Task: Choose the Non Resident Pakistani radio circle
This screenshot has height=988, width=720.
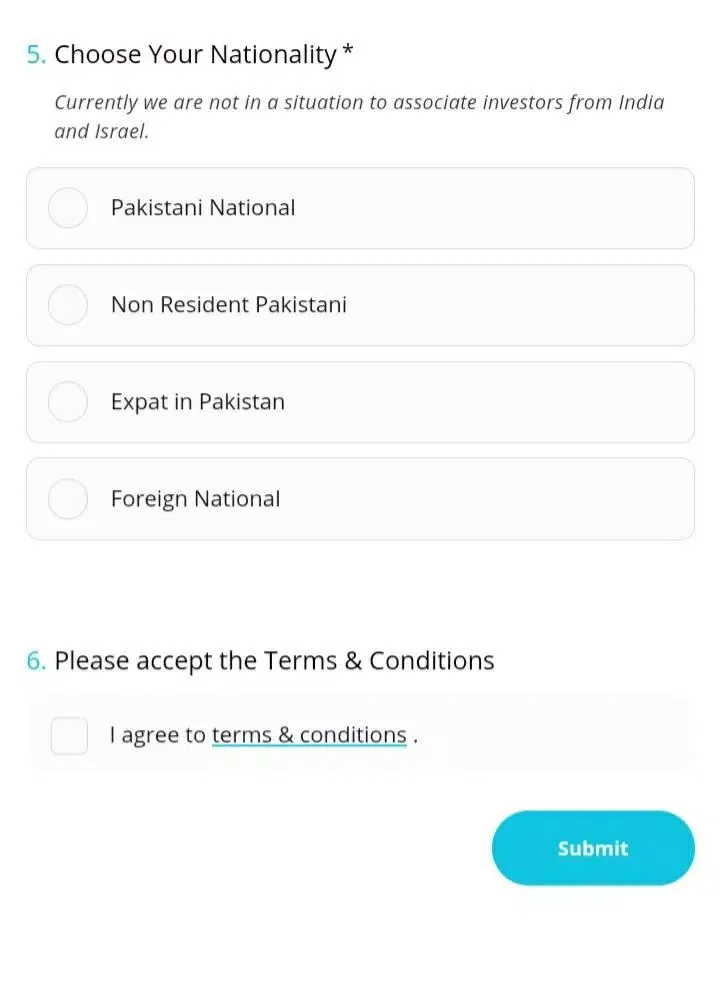Action: [x=68, y=305]
